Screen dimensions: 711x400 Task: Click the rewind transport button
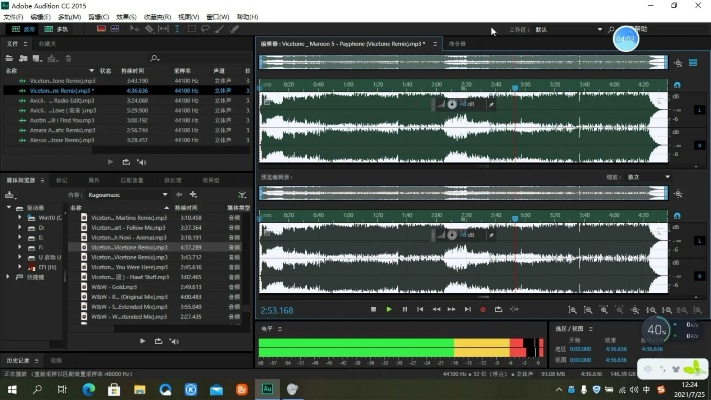(x=436, y=309)
